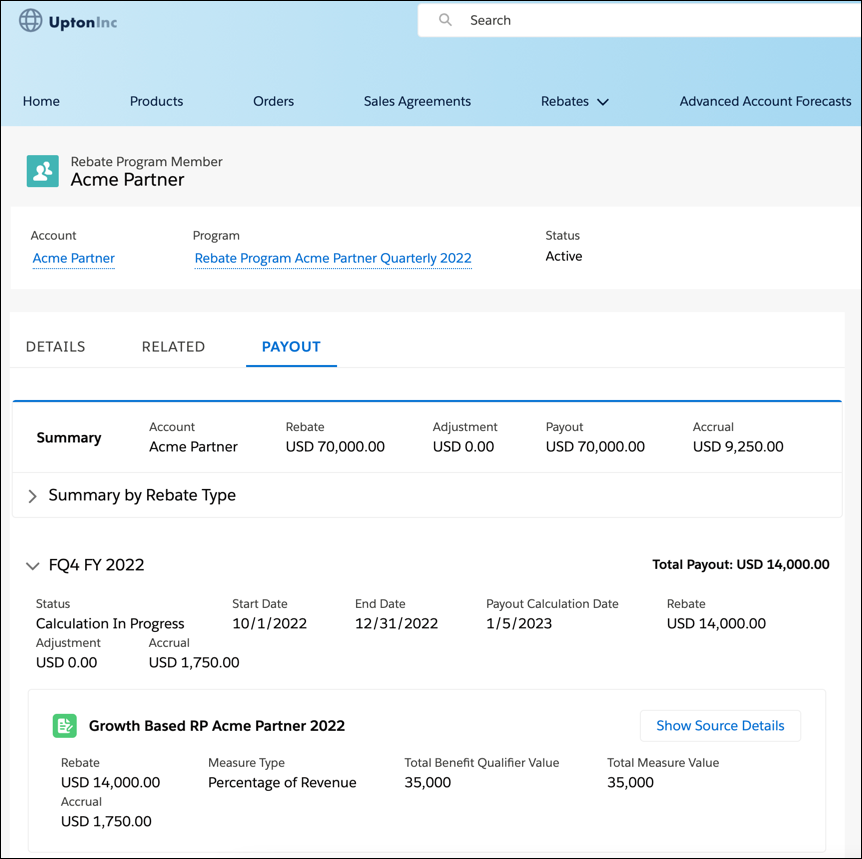Open Advanced Account Forecasts
Screen dimensions: 862x859
765,101
